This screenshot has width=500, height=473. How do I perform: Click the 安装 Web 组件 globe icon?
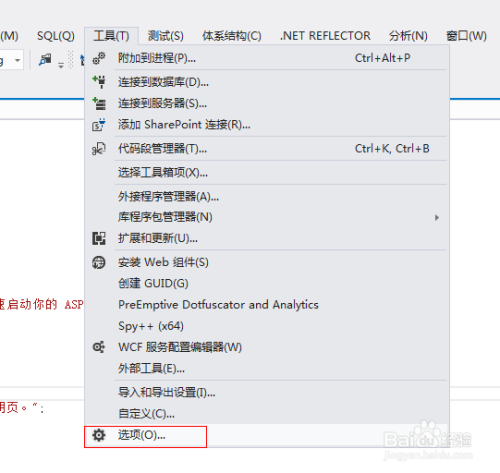tap(99, 262)
